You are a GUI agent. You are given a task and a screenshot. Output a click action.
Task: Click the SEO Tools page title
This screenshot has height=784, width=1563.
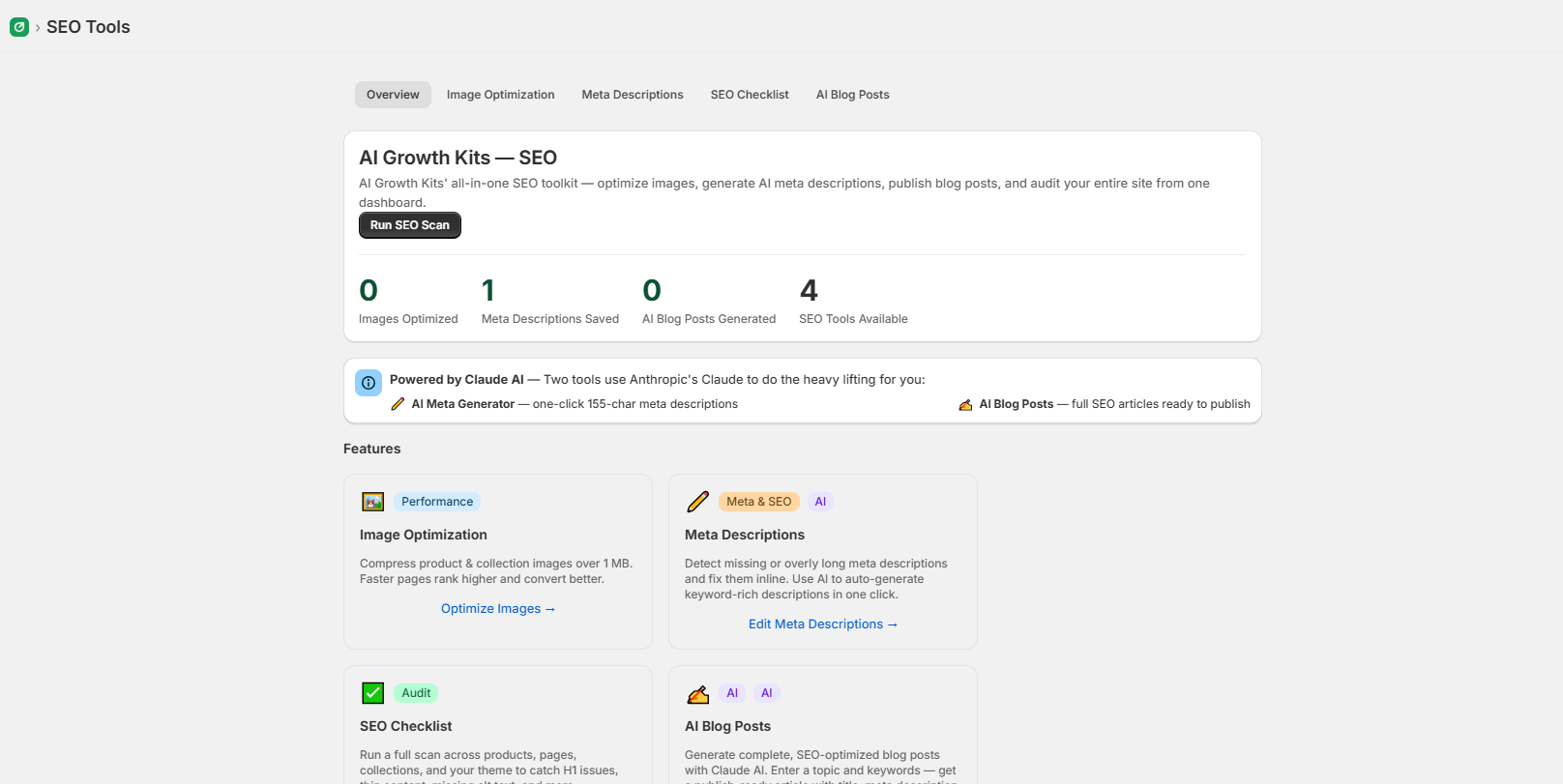point(88,27)
